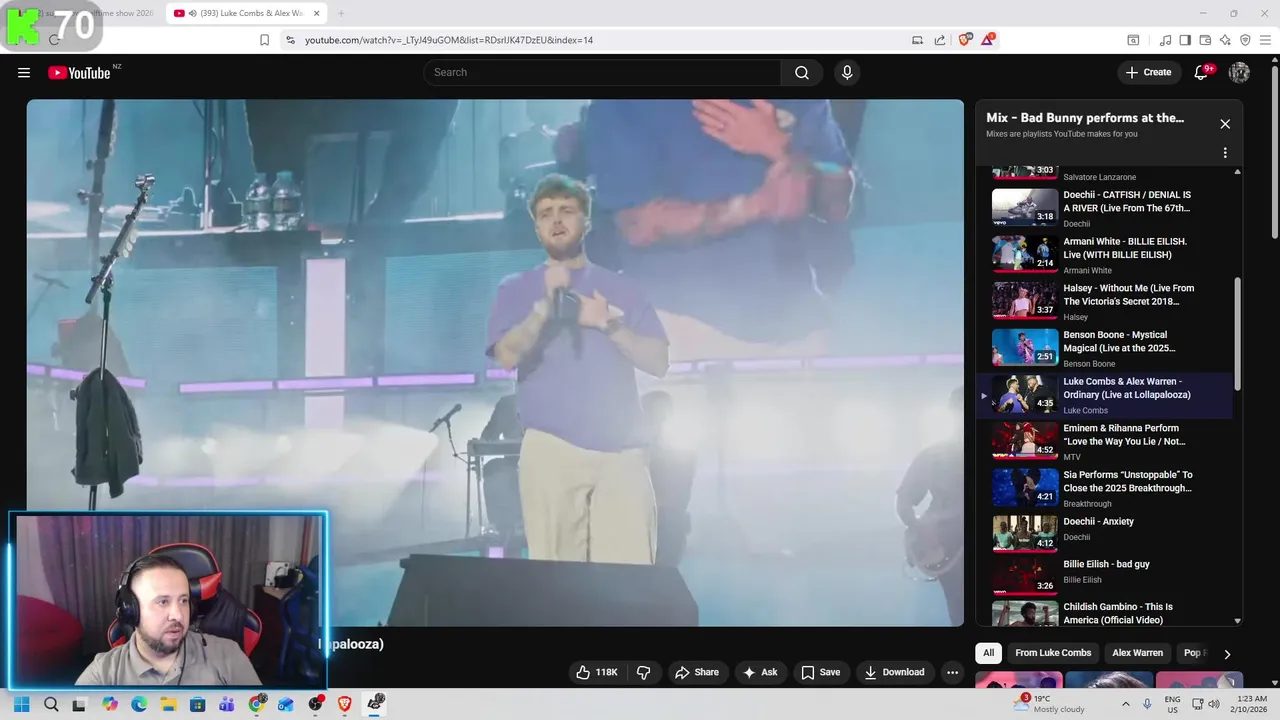Like the video with thumbs up

coord(597,672)
